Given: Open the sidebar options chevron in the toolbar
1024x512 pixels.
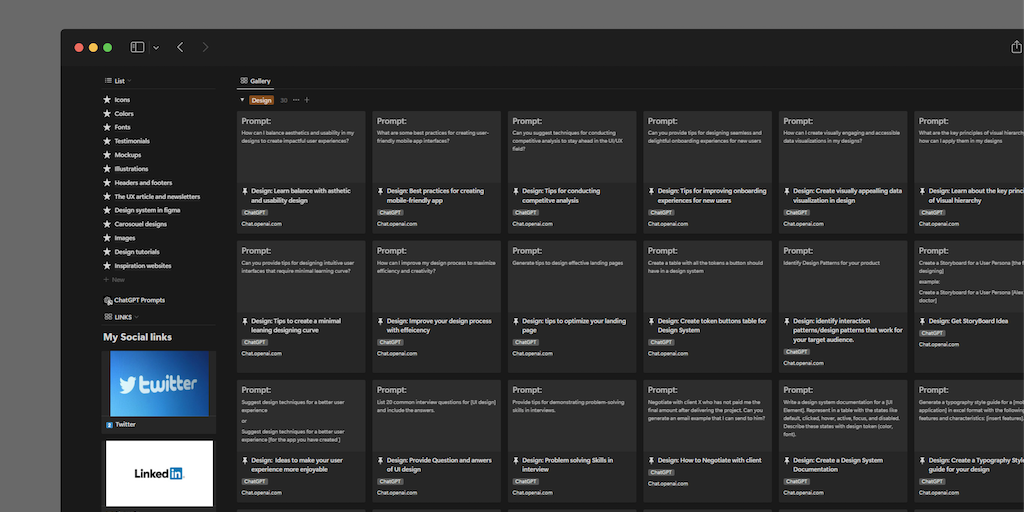Looking at the screenshot, I should point(156,47).
